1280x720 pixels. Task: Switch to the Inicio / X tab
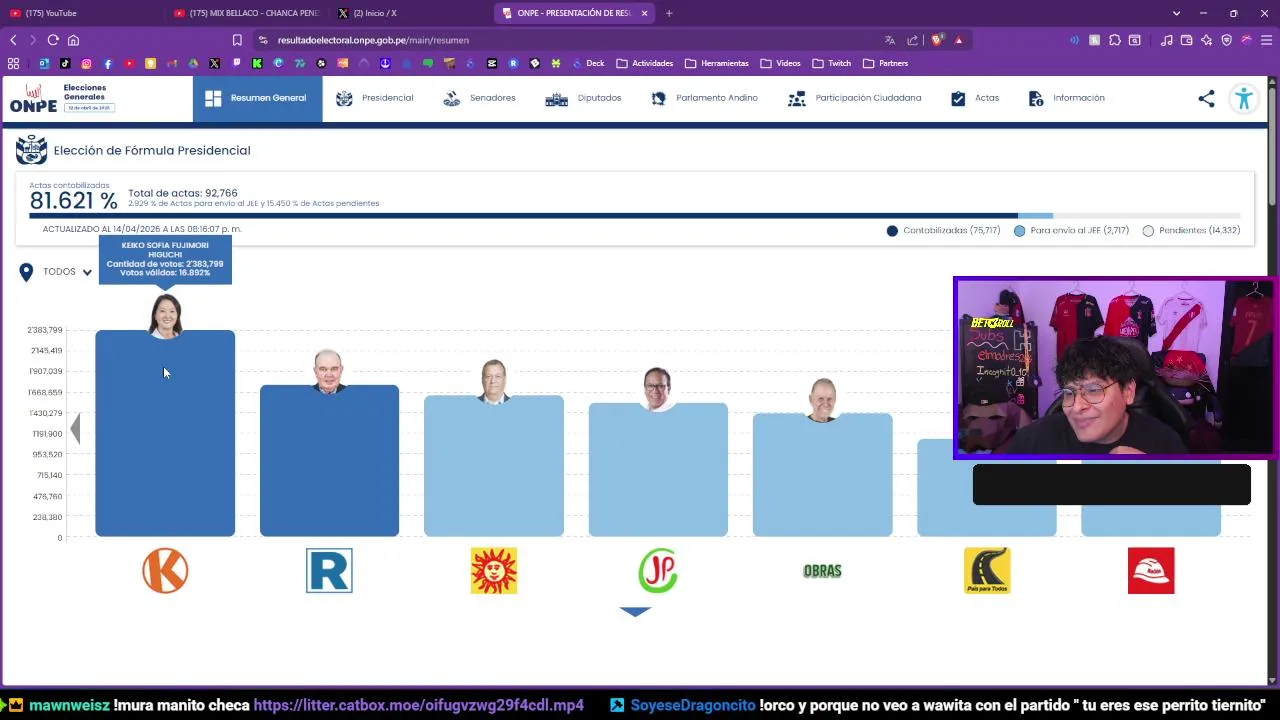point(410,13)
